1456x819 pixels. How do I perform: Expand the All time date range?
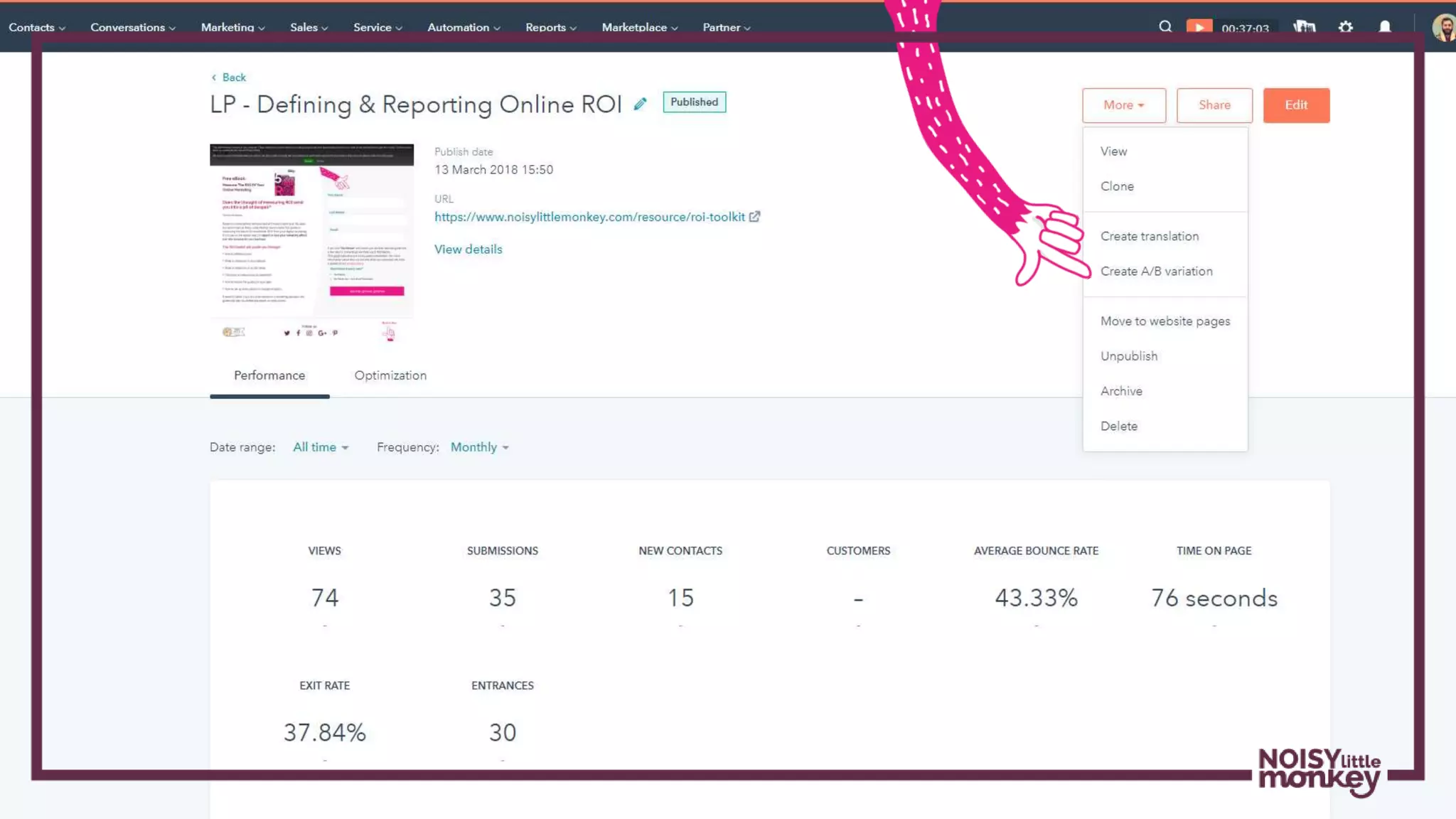[x=321, y=447]
